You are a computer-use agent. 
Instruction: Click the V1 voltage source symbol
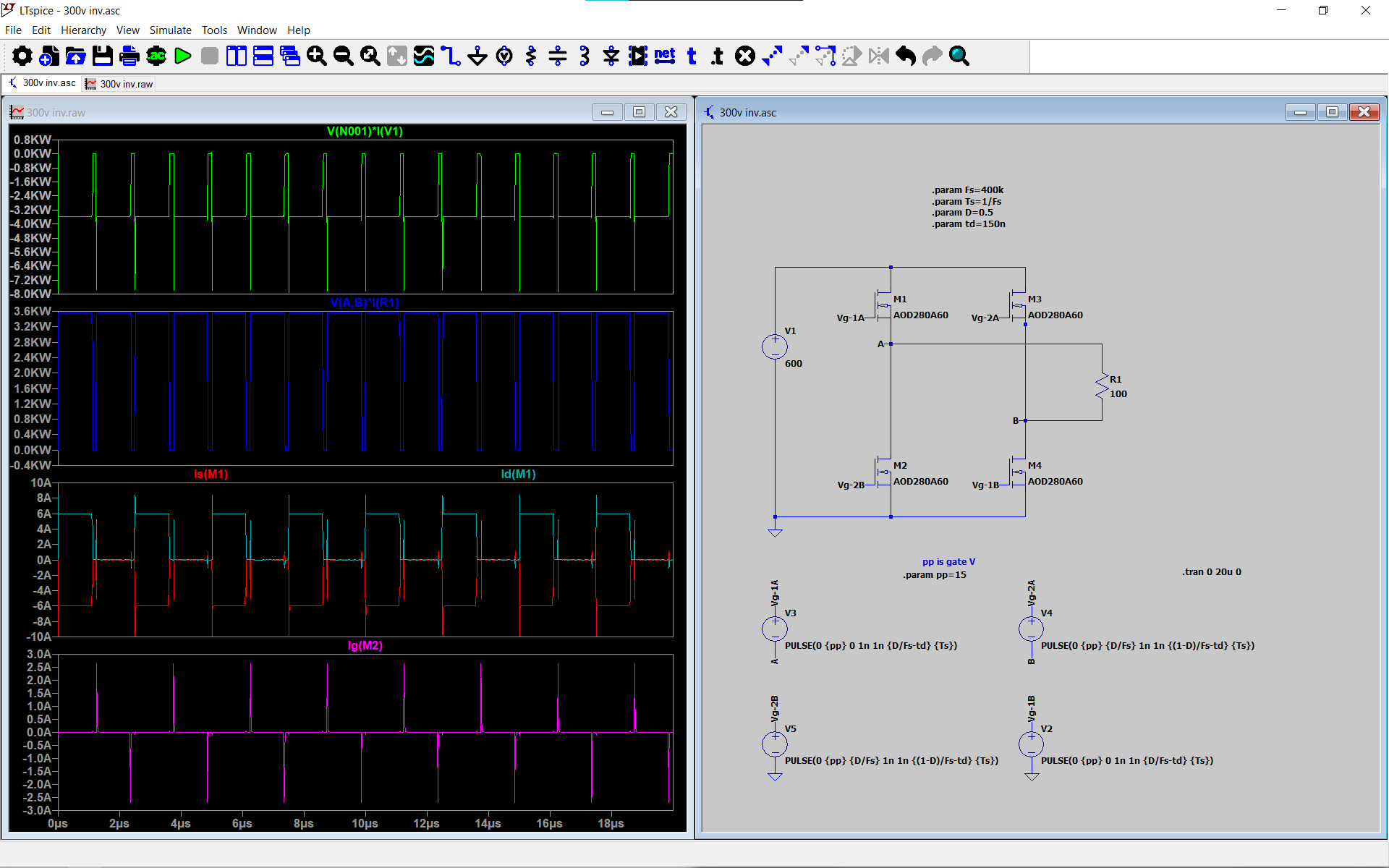click(x=775, y=346)
